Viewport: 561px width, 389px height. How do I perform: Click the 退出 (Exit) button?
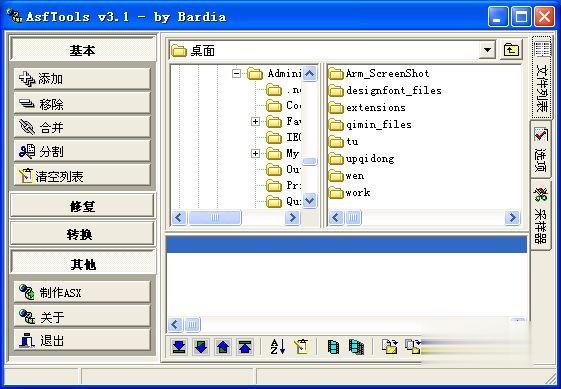(x=82, y=340)
